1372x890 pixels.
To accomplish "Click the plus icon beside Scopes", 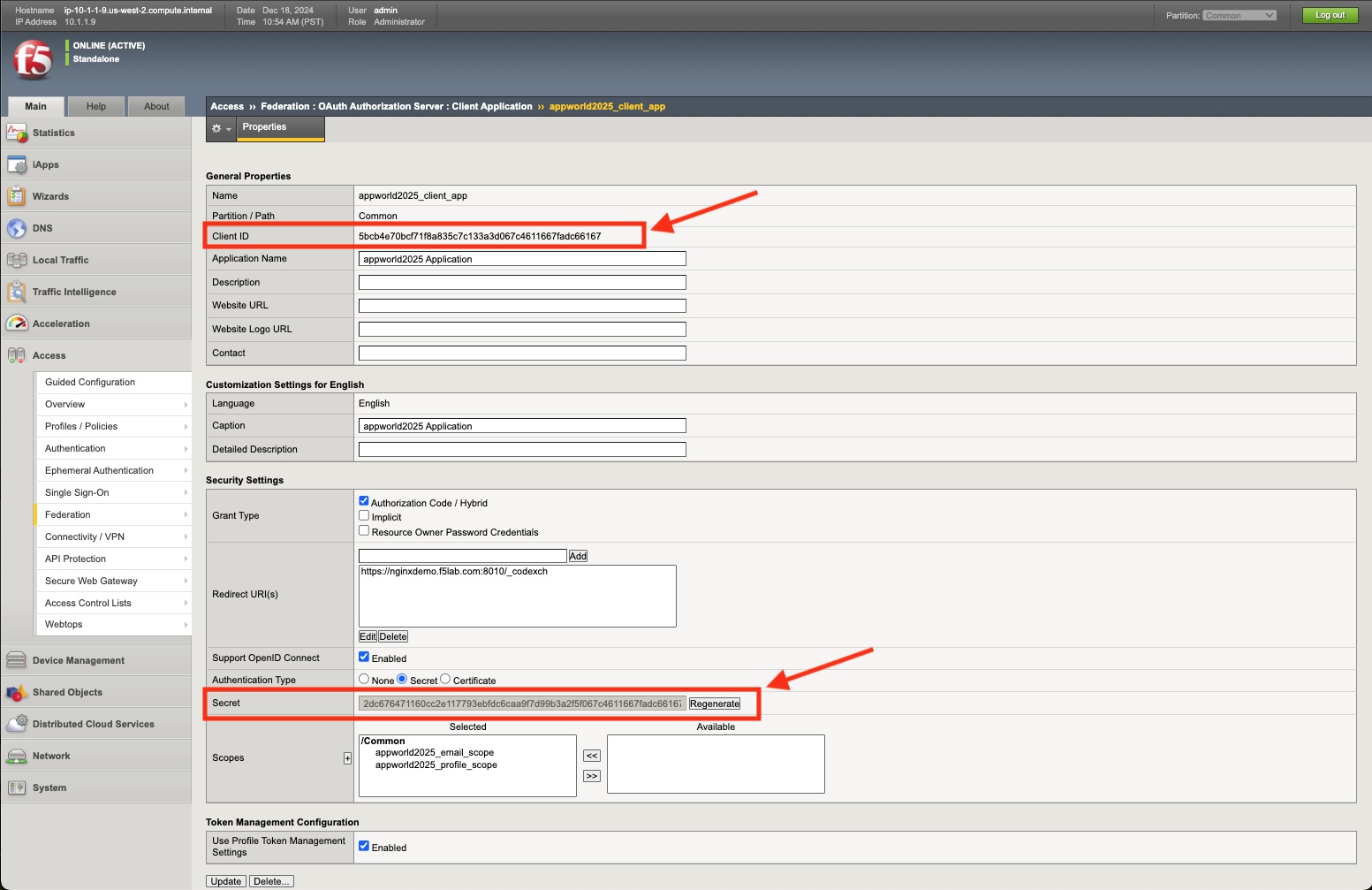I will click(347, 758).
